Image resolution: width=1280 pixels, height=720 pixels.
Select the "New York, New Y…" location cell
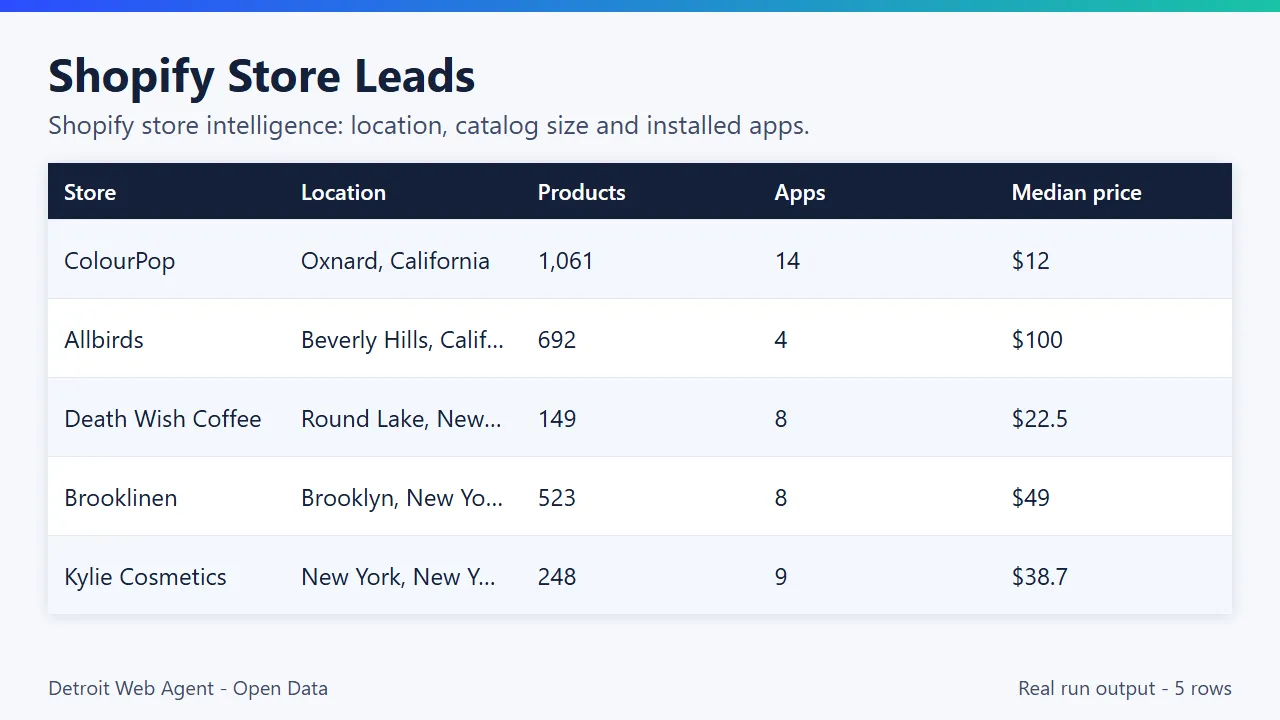(x=398, y=577)
